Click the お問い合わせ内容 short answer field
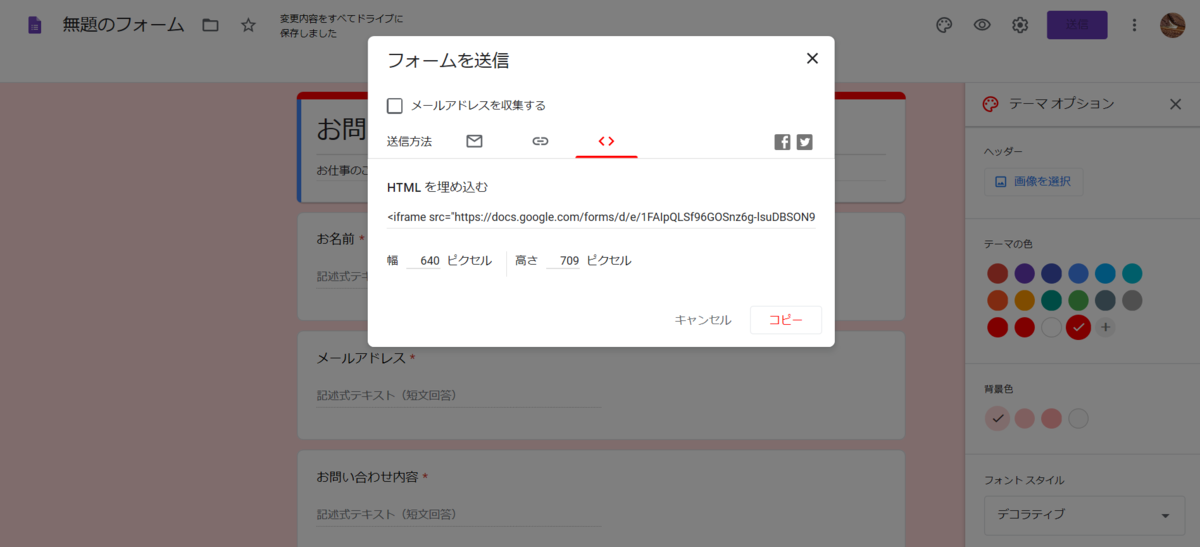 click(x=459, y=515)
